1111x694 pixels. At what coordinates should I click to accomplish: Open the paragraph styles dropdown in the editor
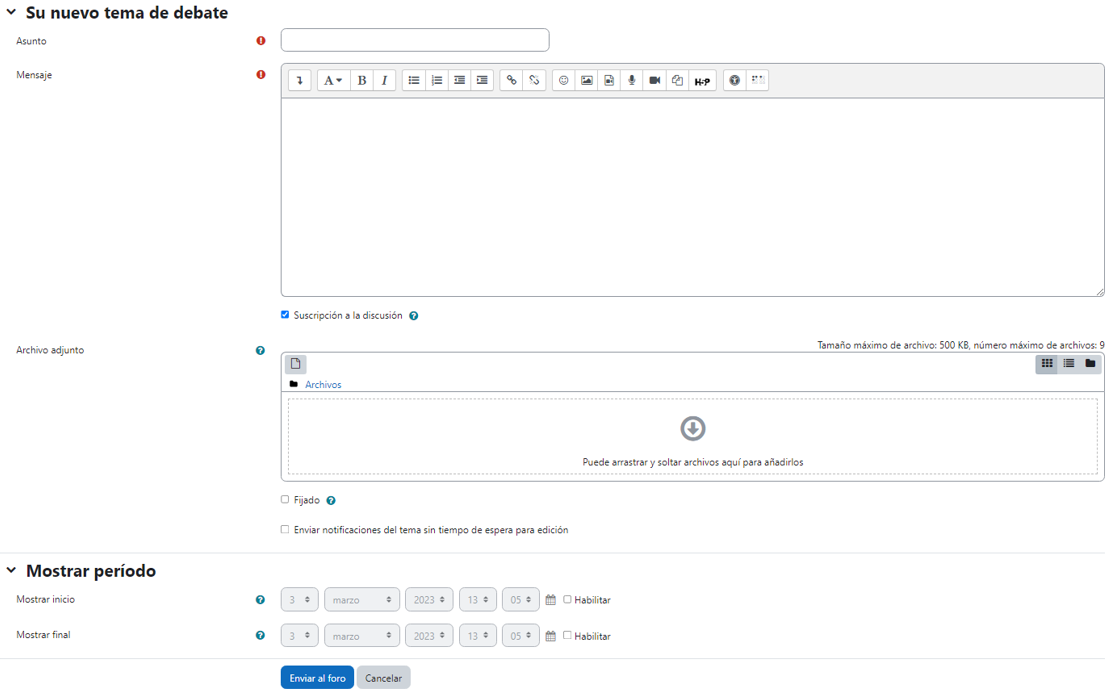tap(332, 81)
